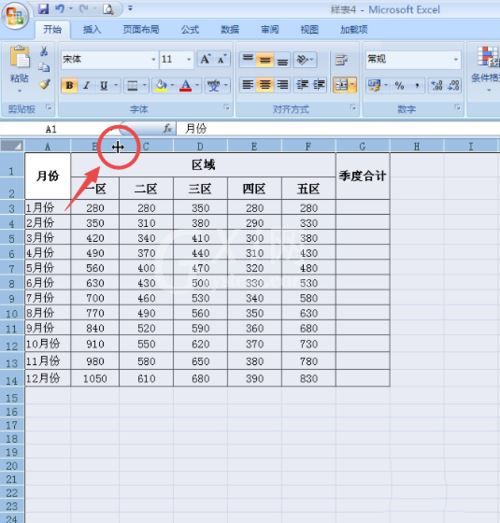
Task: Click the phonetic guide 文 icon
Action: pyautogui.click(x=213, y=86)
